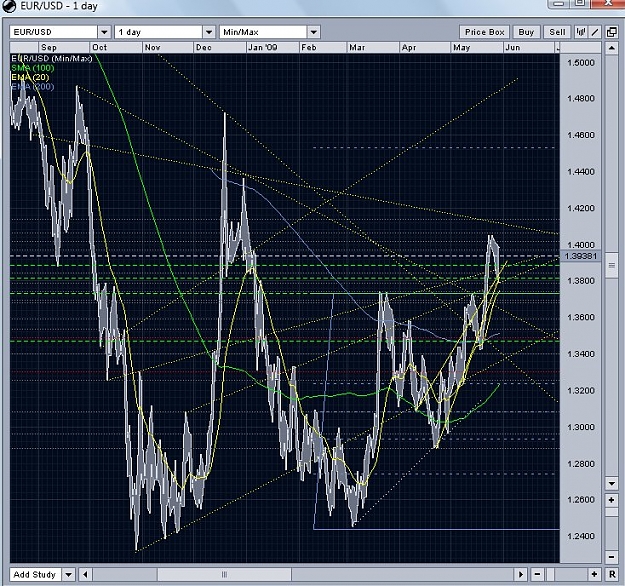
Task: Reset chart view with R button
Action: [612, 574]
